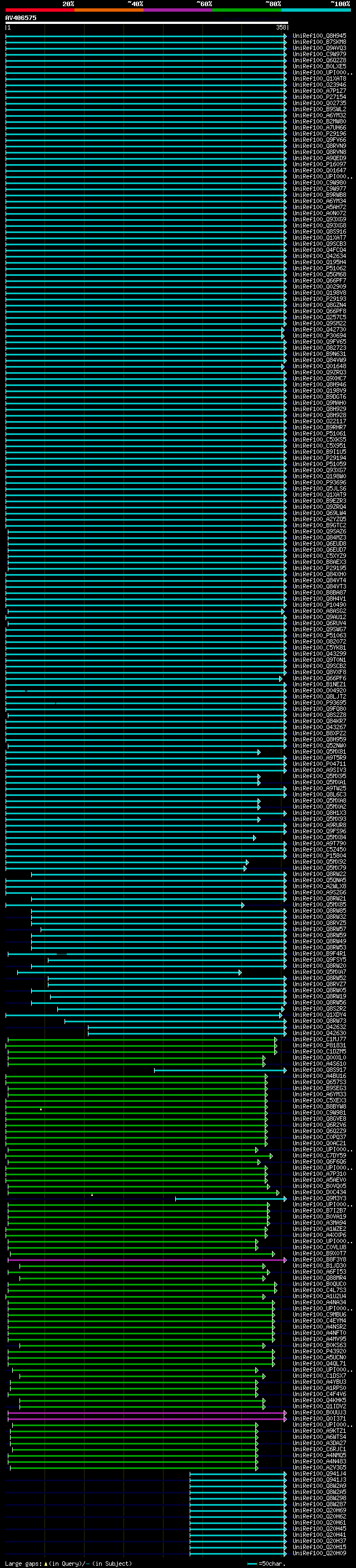This screenshot has width=356, height=1568.
Task: Select the UniRef100_Q8S917 label
Action: point(319,1070)
